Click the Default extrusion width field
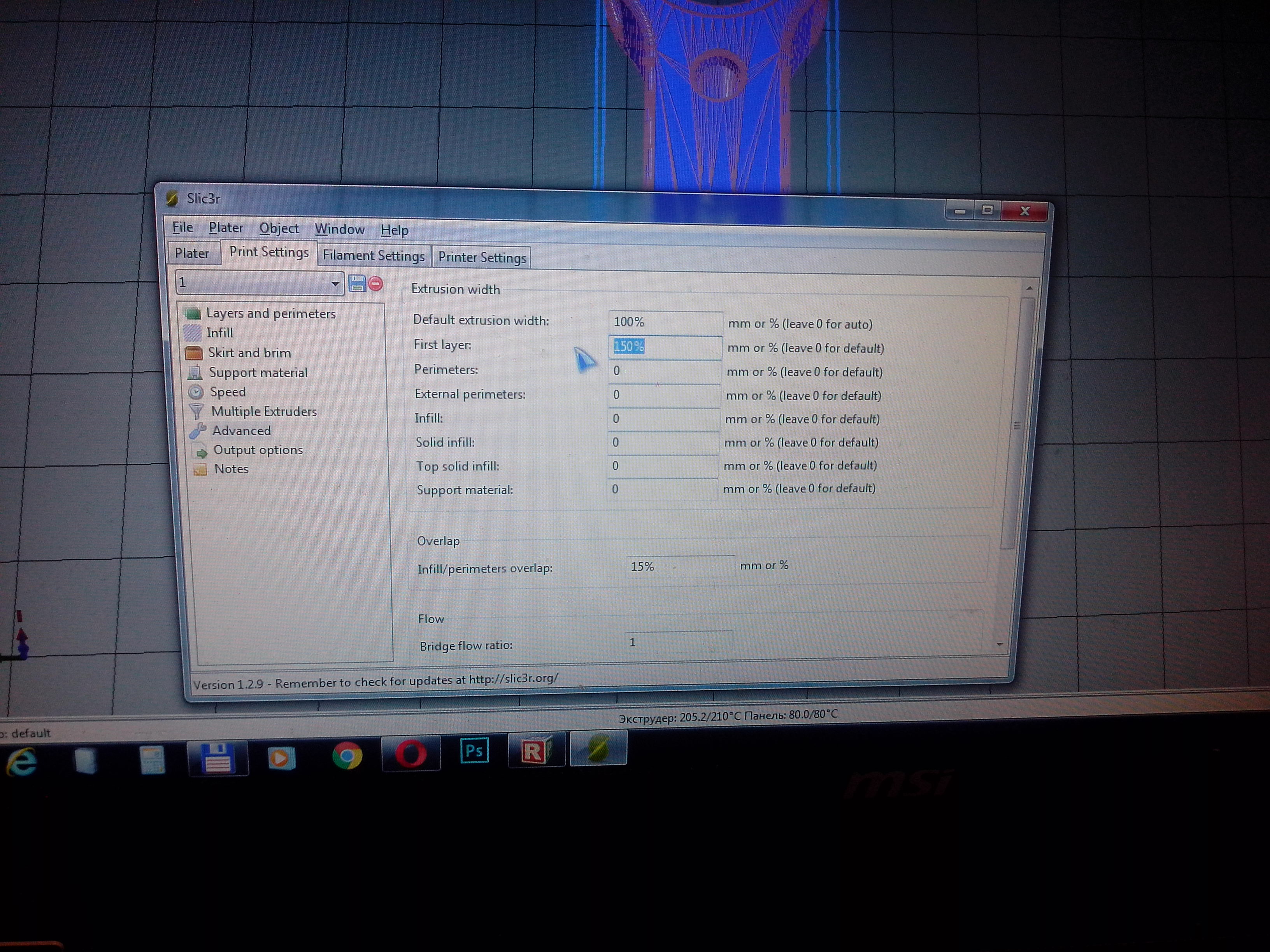The width and height of the screenshot is (1270, 952). 664,322
